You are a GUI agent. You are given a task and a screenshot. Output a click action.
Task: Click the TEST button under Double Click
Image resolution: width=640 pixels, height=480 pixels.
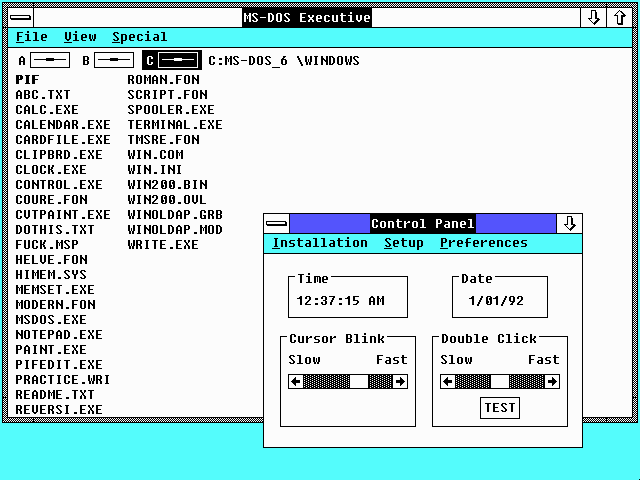coord(500,408)
